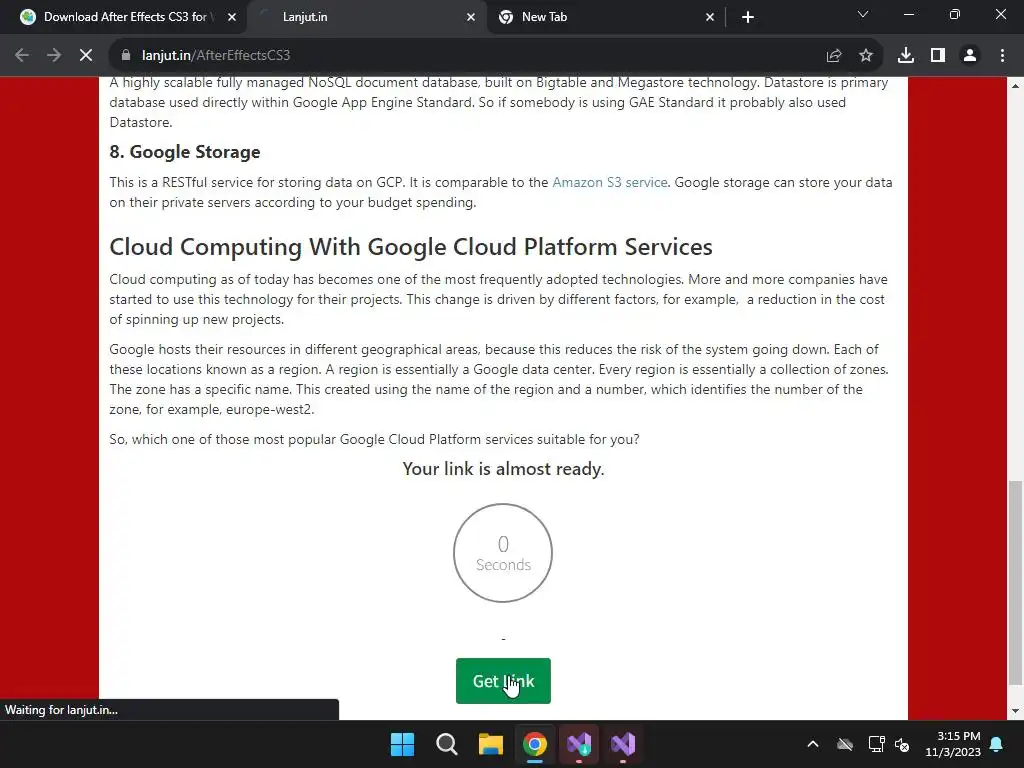Open the Windows Start menu

pos(403,744)
